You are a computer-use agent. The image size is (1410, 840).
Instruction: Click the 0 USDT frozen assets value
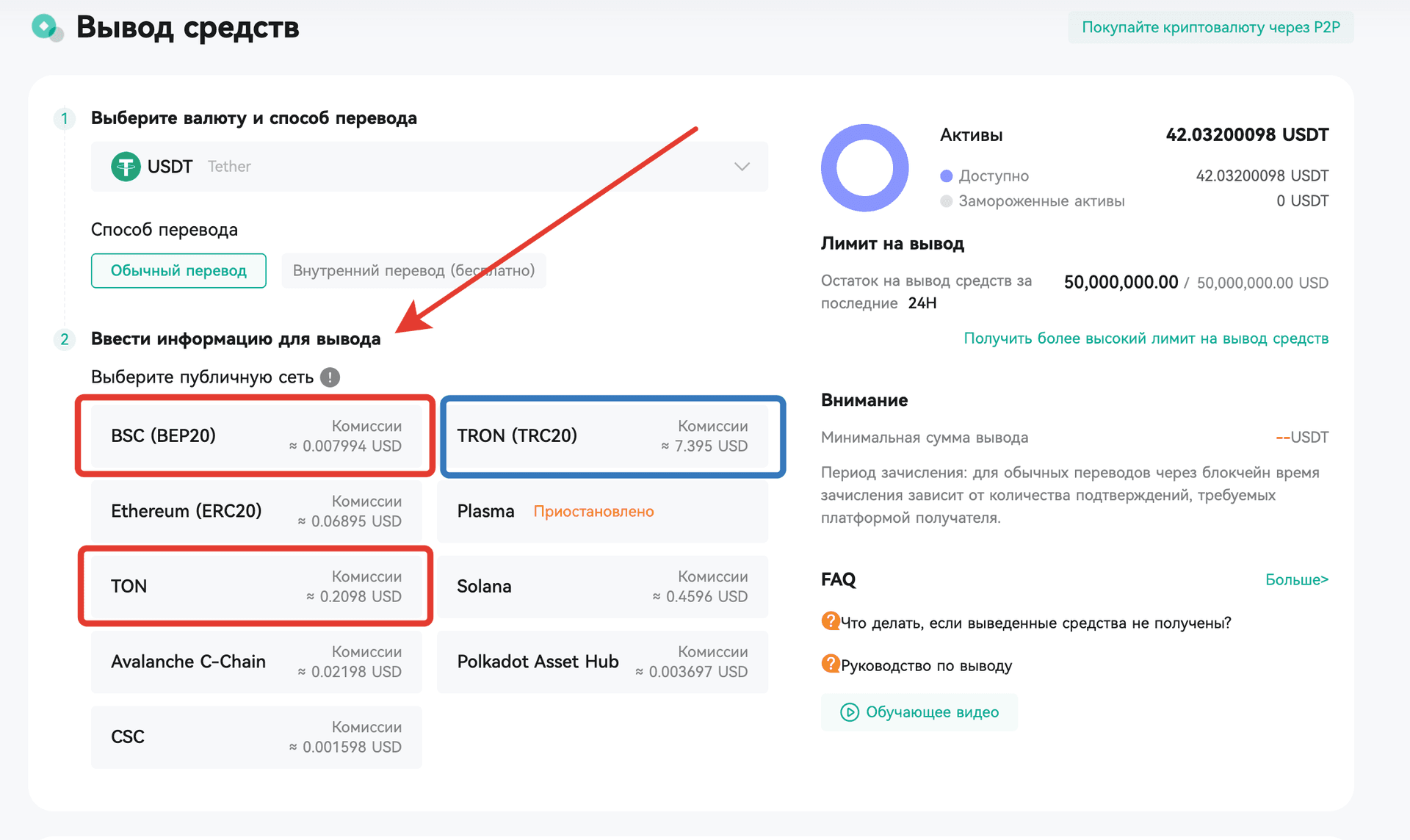1302,201
